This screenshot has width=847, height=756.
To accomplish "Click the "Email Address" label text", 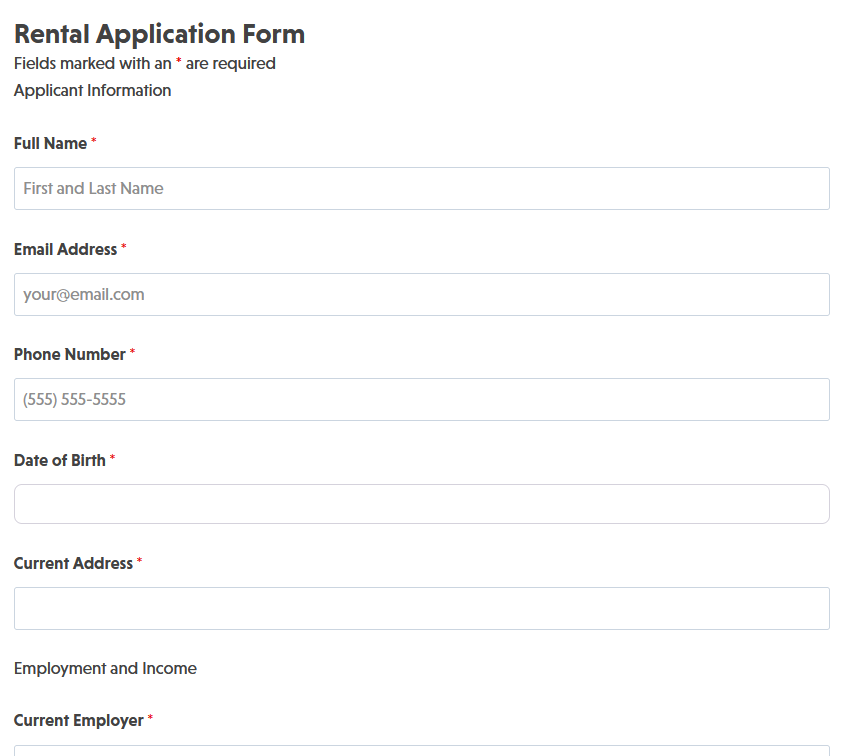I will [65, 249].
